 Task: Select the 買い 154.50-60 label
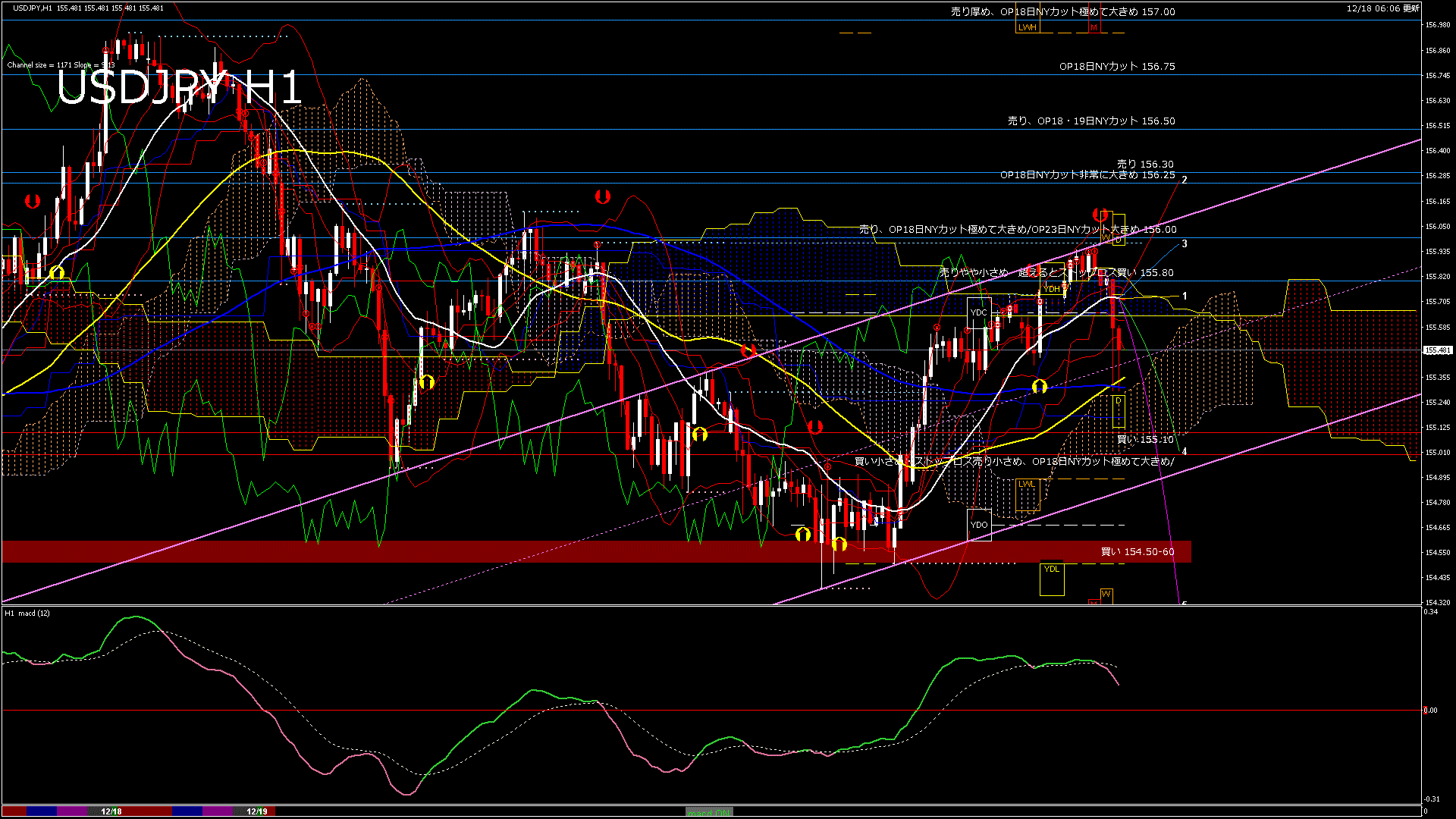1137,551
